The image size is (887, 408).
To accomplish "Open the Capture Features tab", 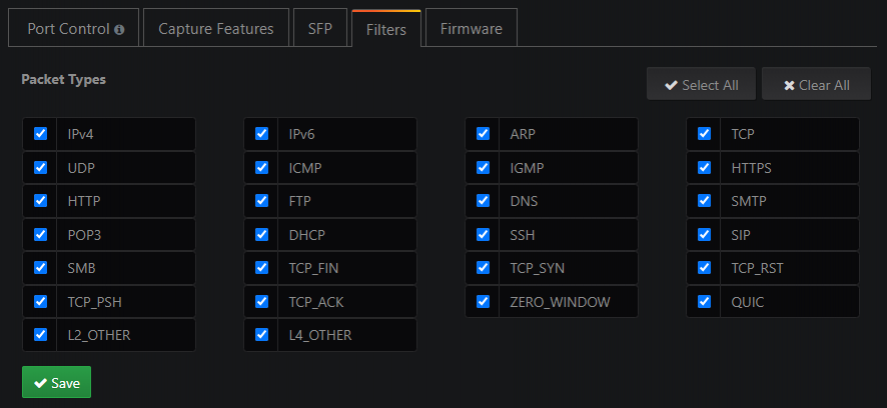I will point(216,29).
